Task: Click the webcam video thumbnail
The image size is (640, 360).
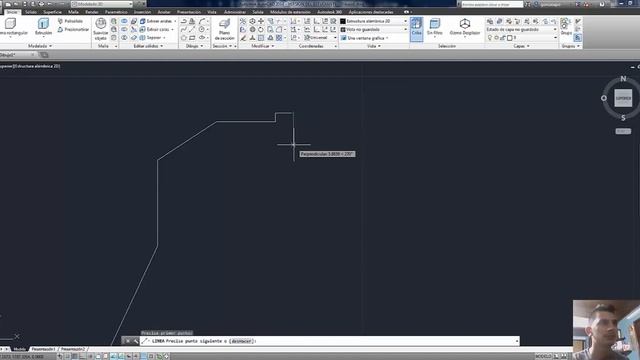Action: tap(606, 330)
